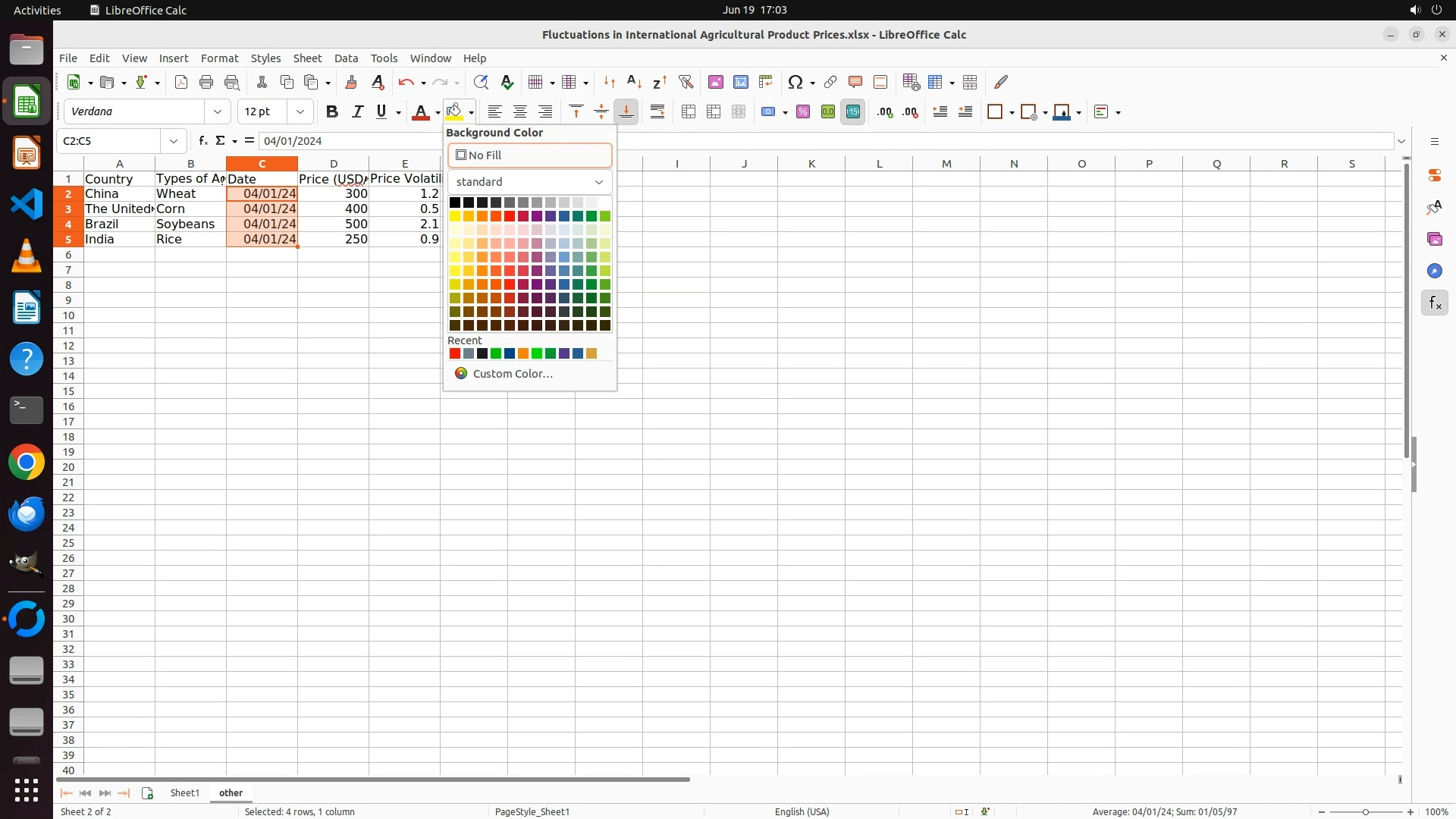Viewport: 1456px width, 819px height.
Task: Open the Sheet menu
Action: [x=307, y=58]
